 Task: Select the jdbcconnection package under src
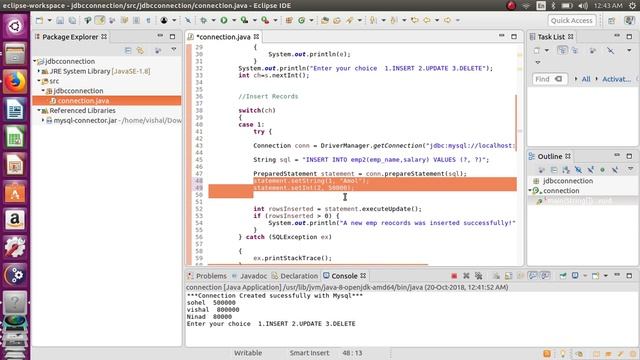[x=78, y=91]
